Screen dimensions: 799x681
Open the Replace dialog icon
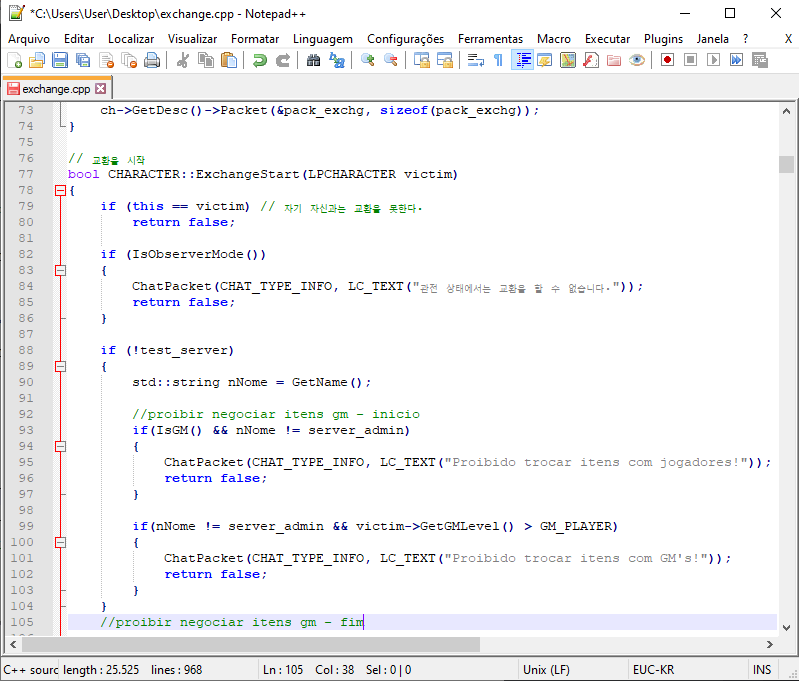click(337, 61)
